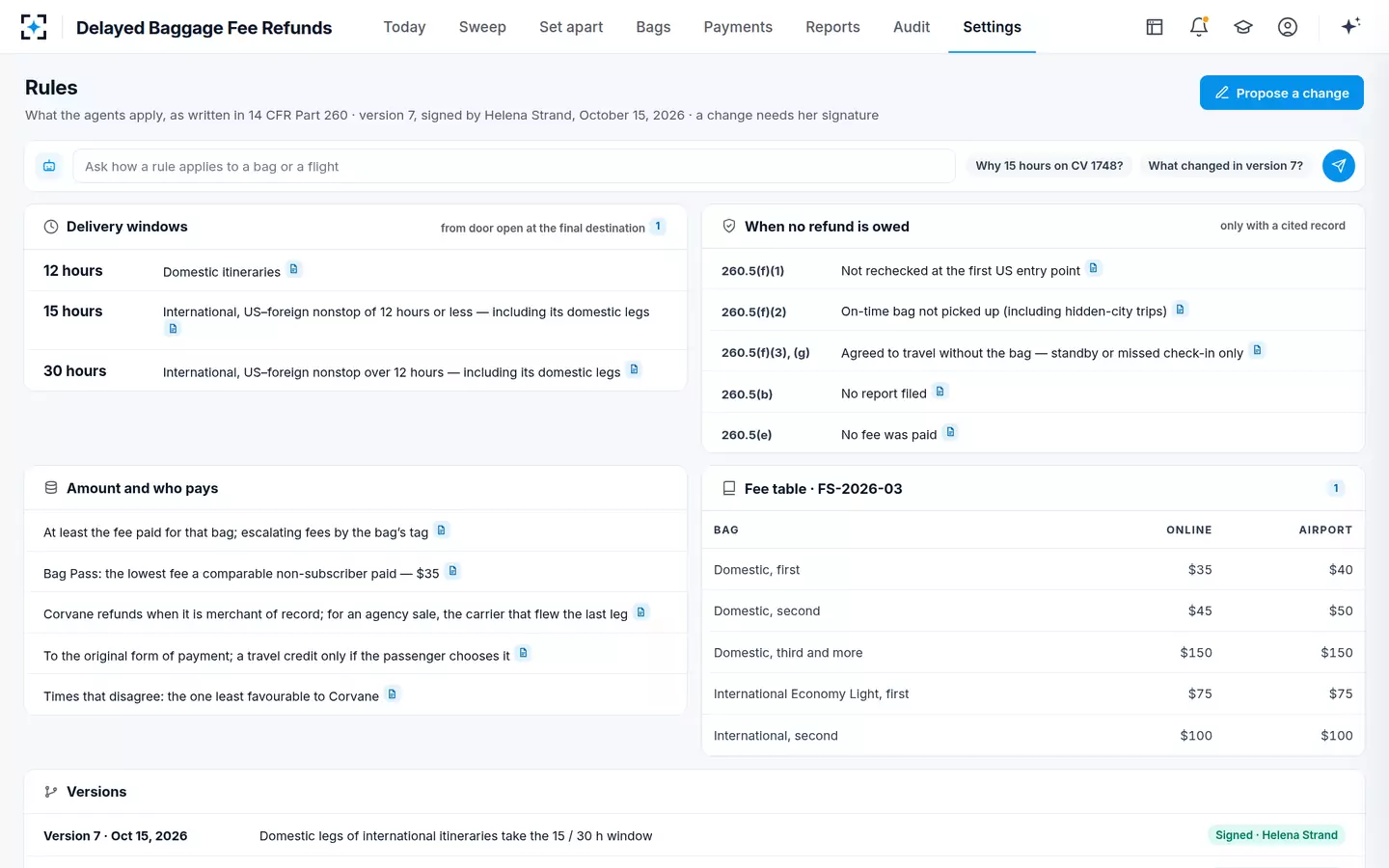
Task: Open citation icon next to Domestic itineraries
Action: 294,269
